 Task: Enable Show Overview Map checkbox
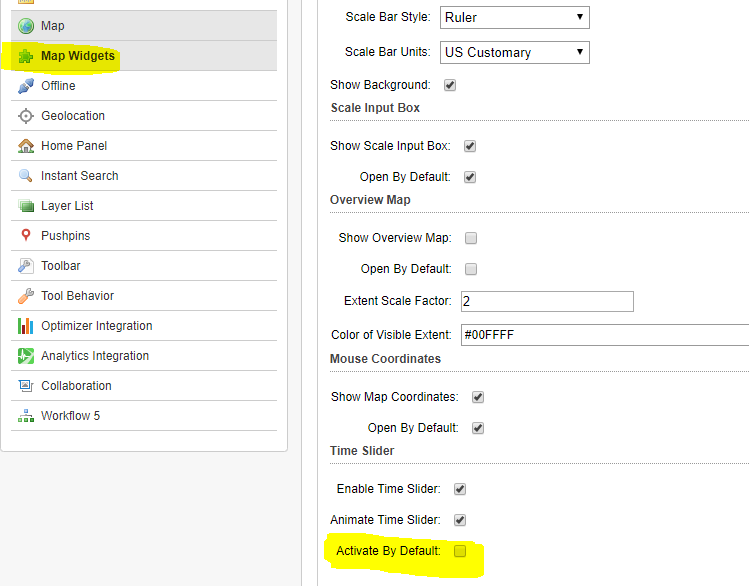pyautogui.click(x=471, y=238)
